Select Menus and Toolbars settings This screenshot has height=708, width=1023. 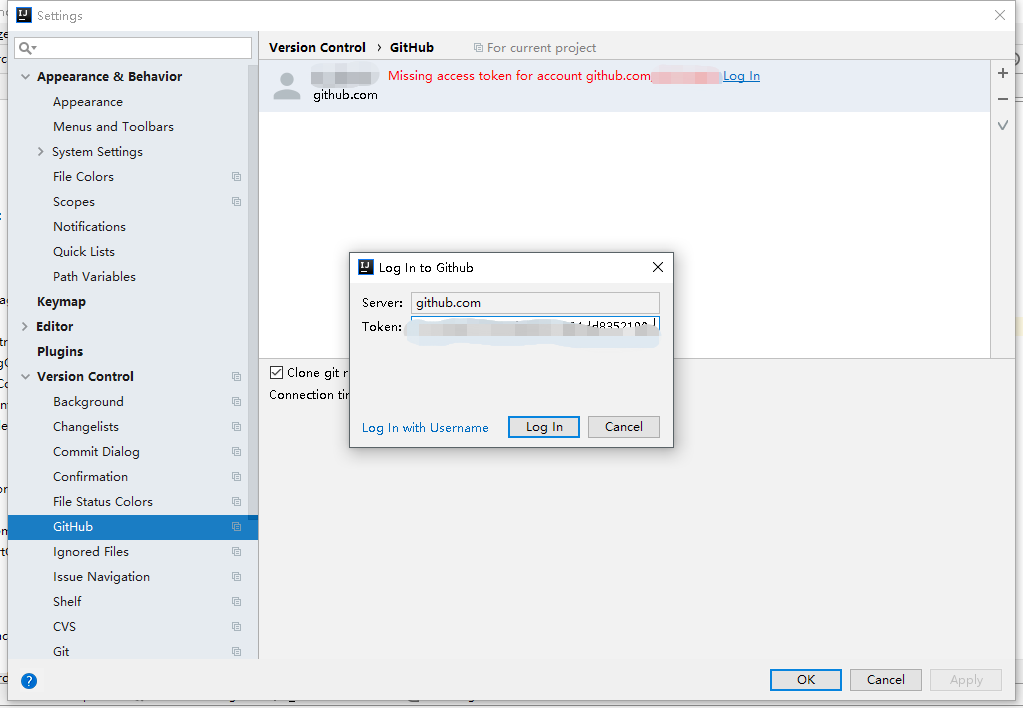tap(114, 127)
